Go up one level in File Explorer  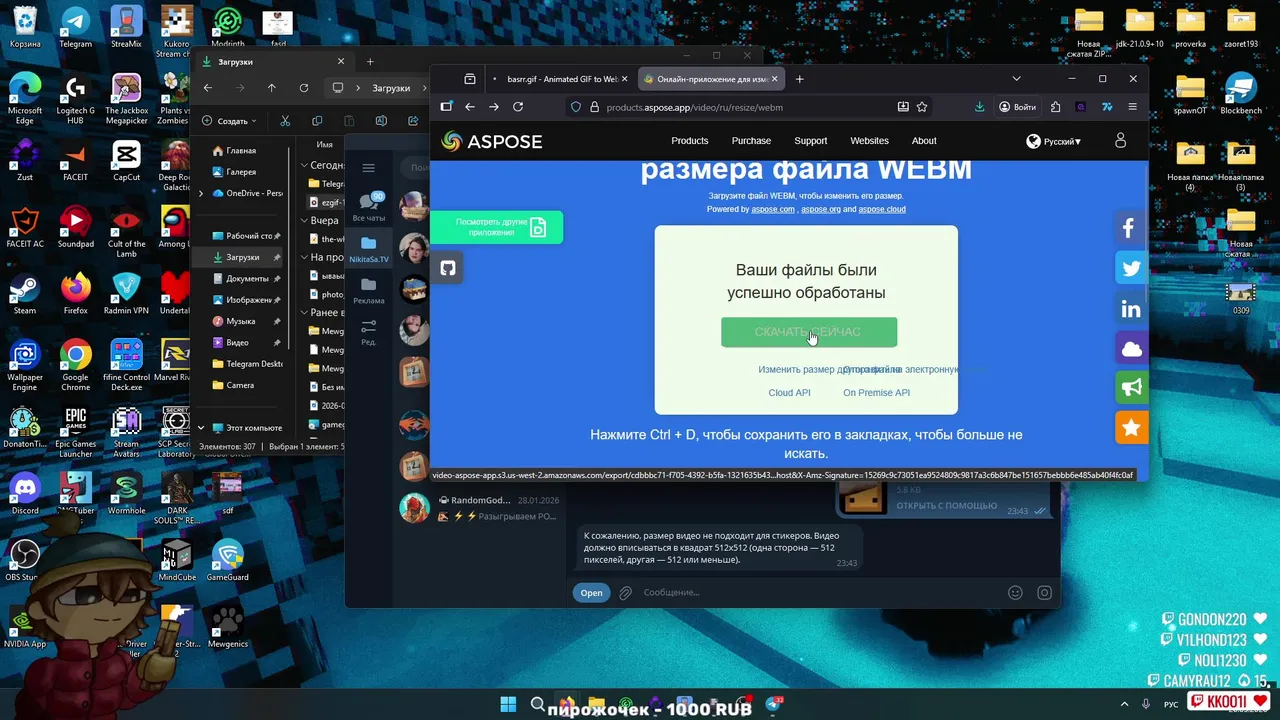(x=271, y=88)
